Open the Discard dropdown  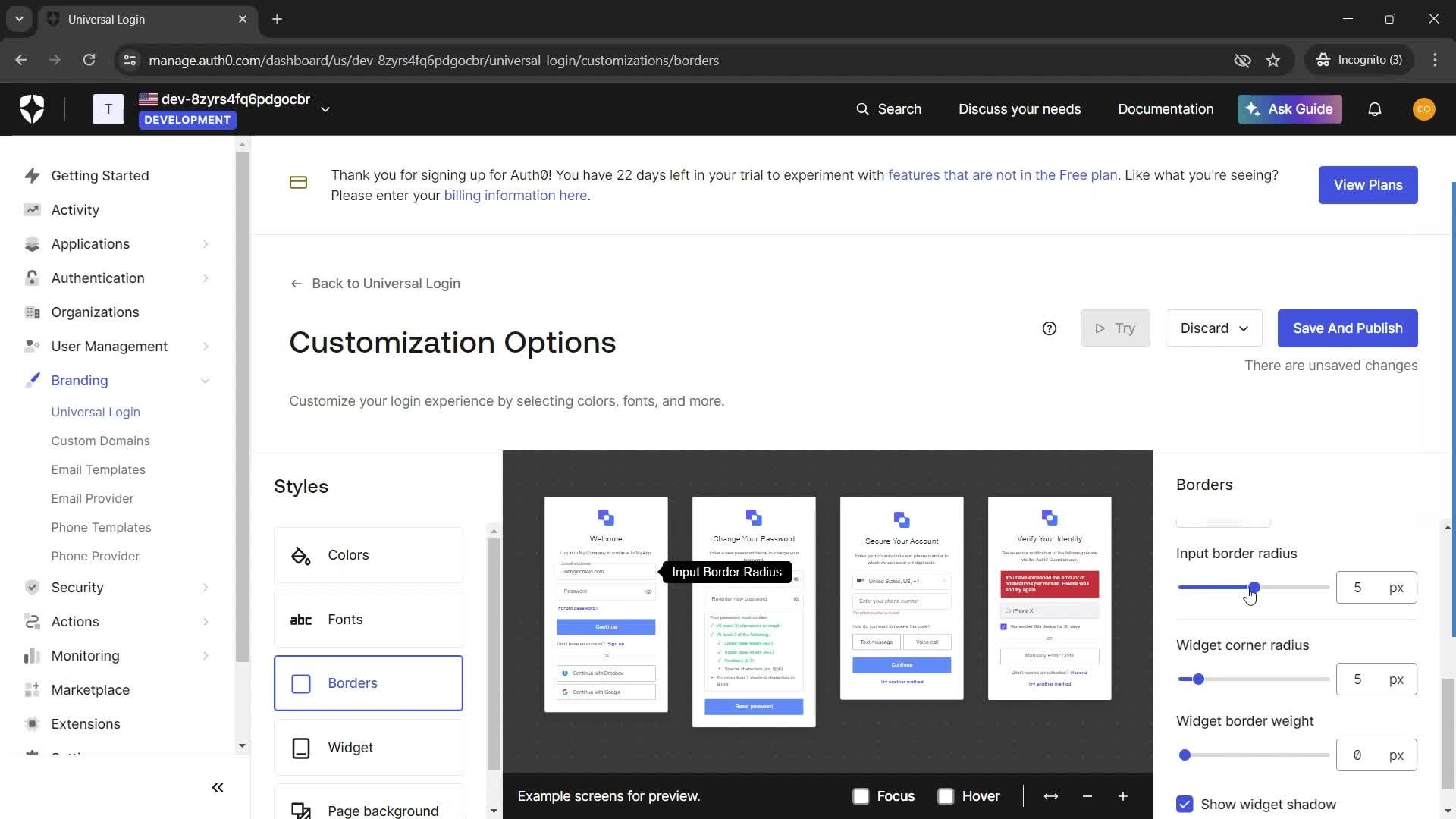click(x=1213, y=328)
